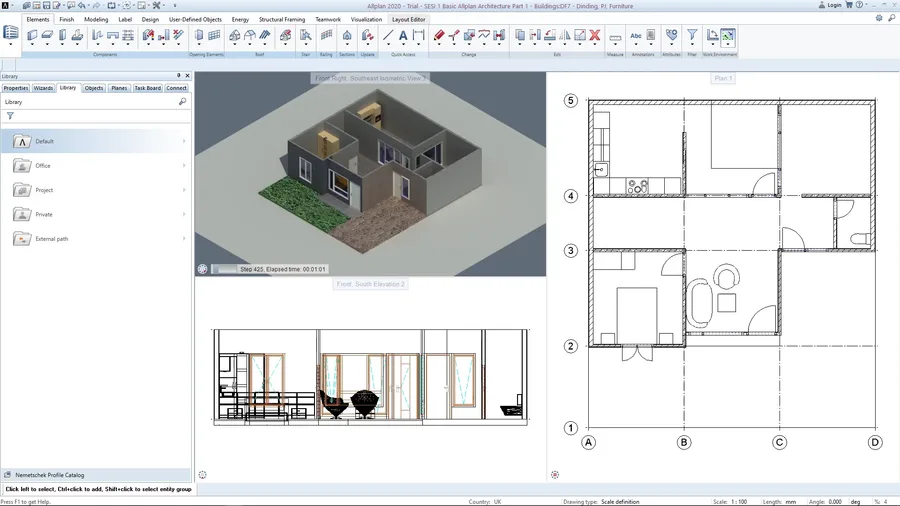Select the Door opening tool
This screenshot has height=506, width=900.
point(199,36)
